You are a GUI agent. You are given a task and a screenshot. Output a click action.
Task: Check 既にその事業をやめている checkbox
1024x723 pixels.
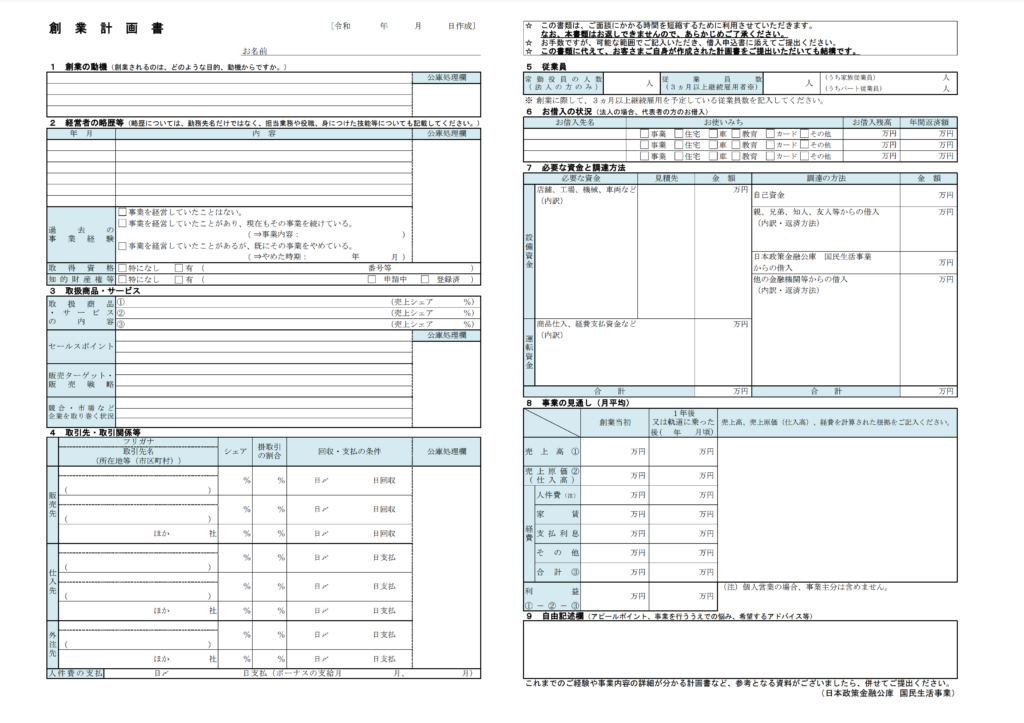(122, 245)
